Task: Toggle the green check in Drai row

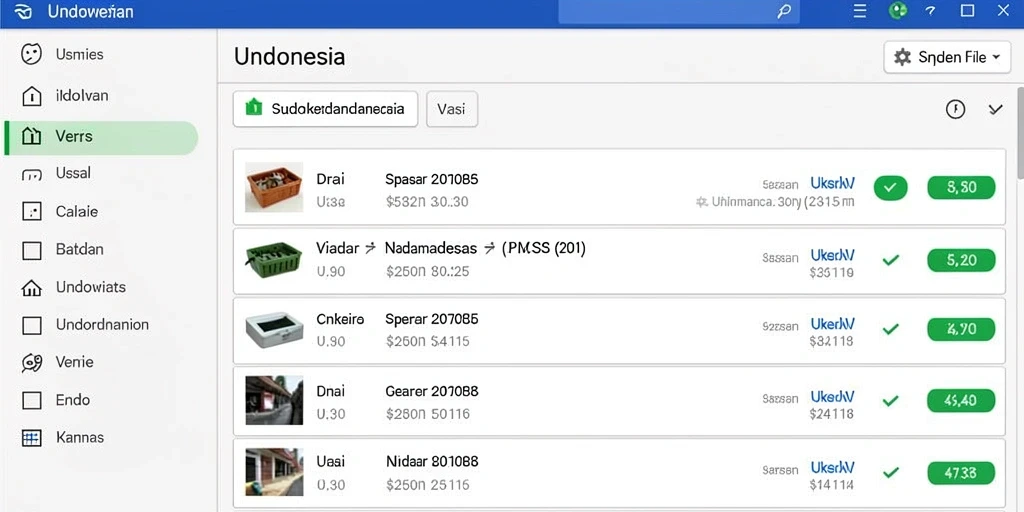Action: [x=891, y=189]
